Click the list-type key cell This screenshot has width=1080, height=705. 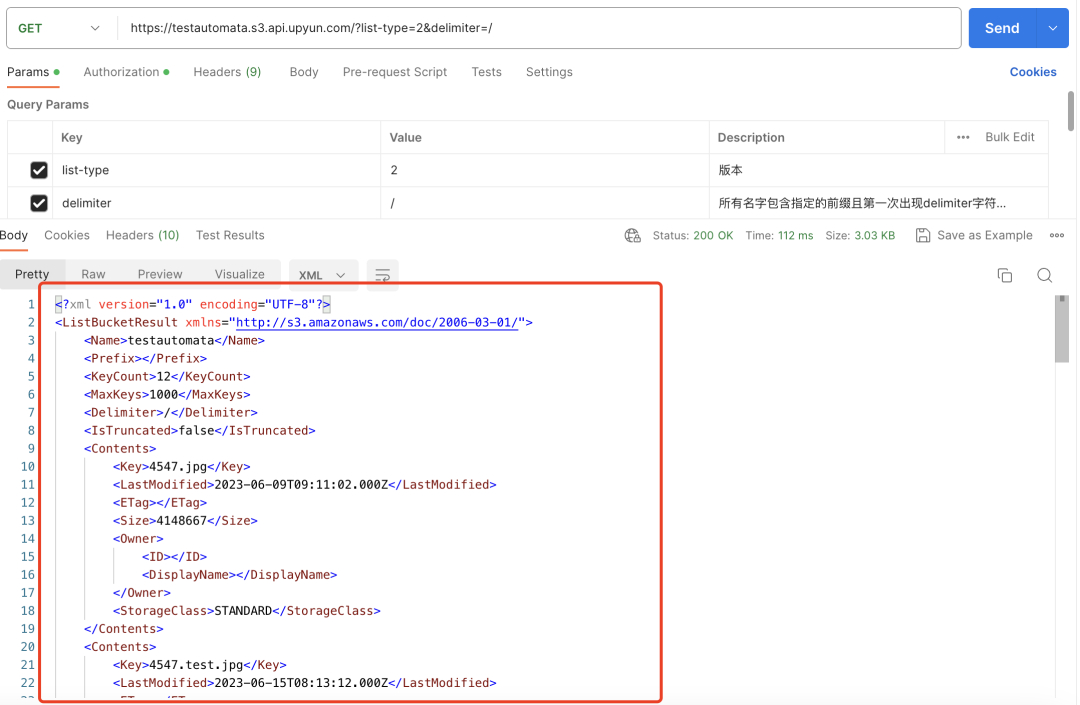click(x=216, y=170)
